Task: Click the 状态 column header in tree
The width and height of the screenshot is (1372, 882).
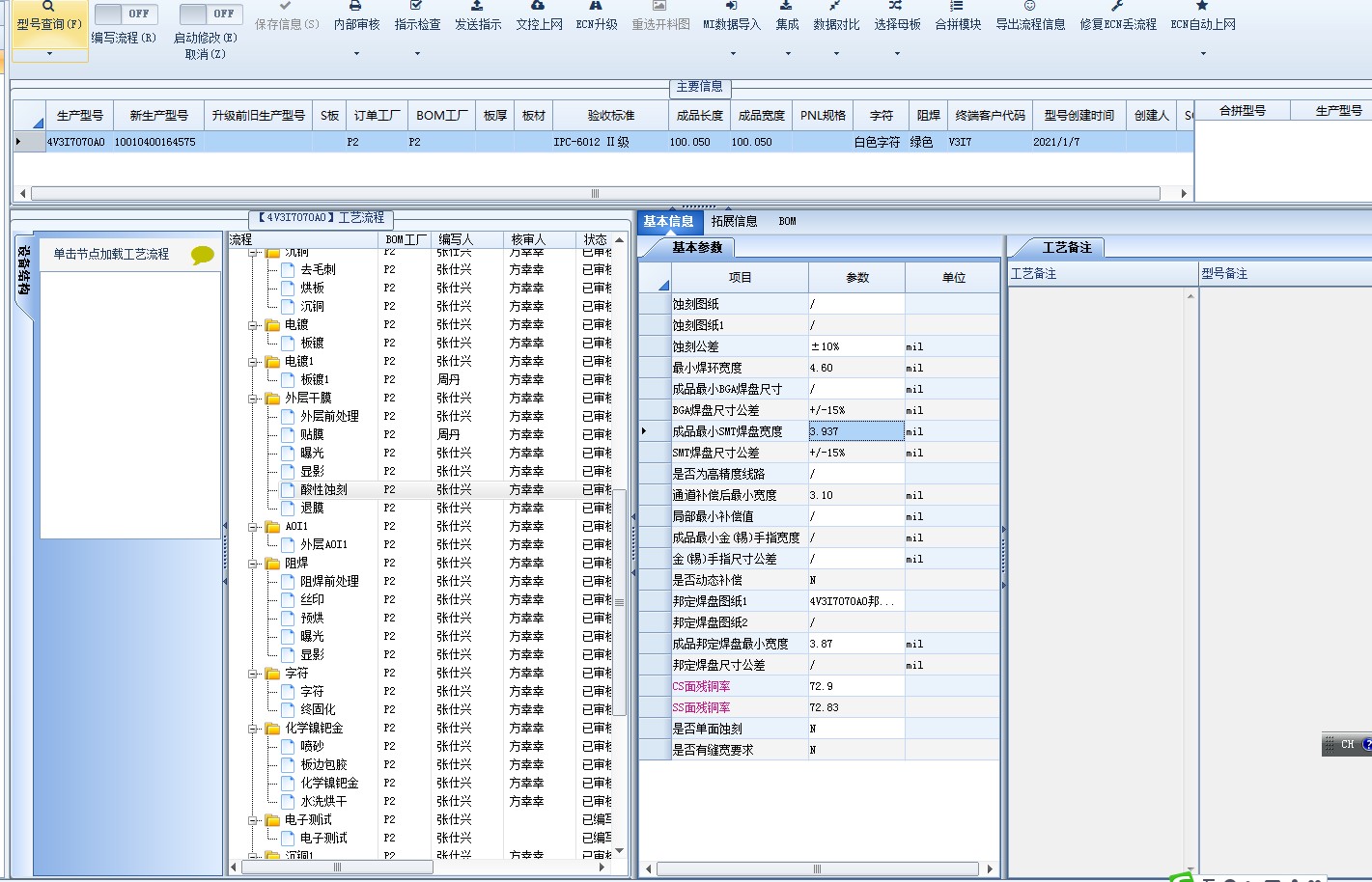Action: (596, 239)
